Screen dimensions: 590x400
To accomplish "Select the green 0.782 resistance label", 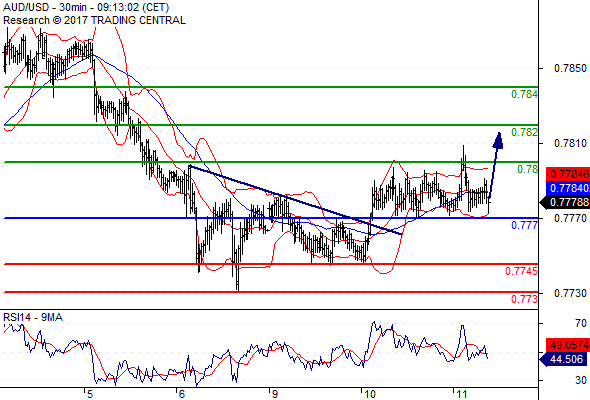I will coord(525,132).
